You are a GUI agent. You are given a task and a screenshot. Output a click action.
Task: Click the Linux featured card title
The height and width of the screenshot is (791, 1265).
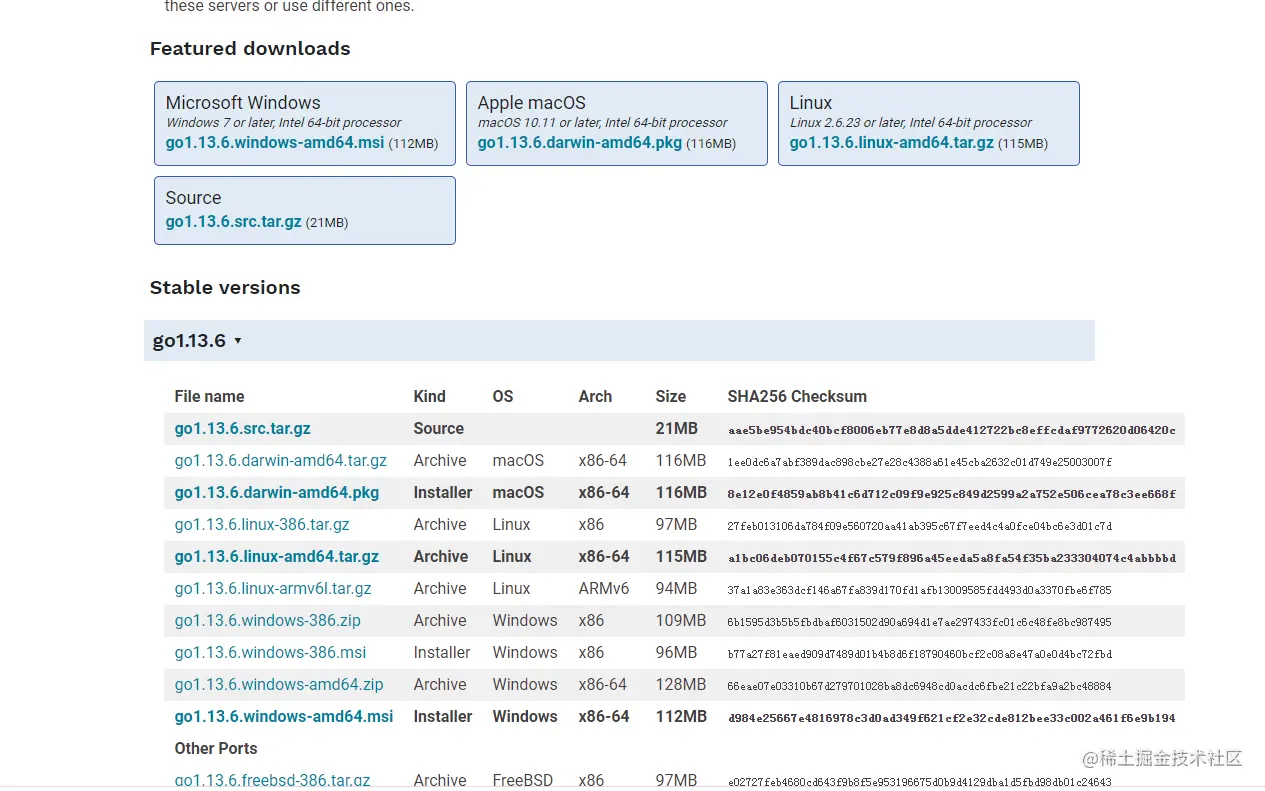coord(811,103)
